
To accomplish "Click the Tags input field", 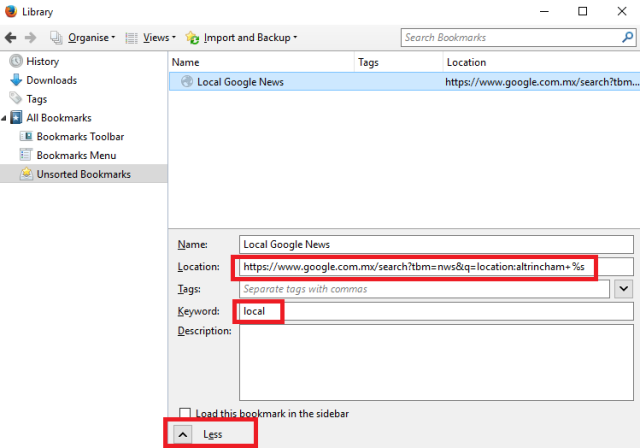I will click(x=424, y=289).
